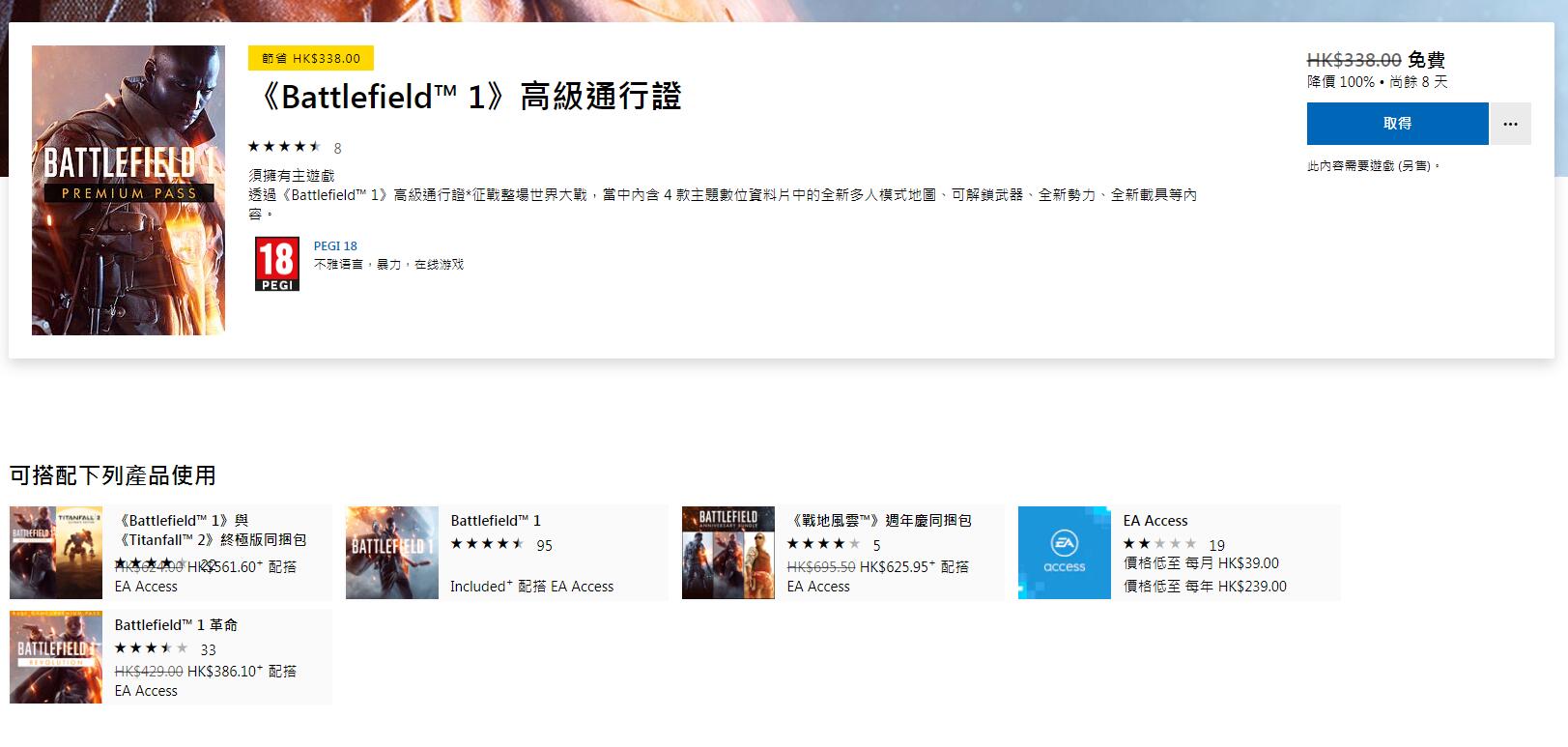Click the star rating of Battlefield™ 1 with 95 reviews
This screenshot has height=747, width=1568.
[x=487, y=544]
